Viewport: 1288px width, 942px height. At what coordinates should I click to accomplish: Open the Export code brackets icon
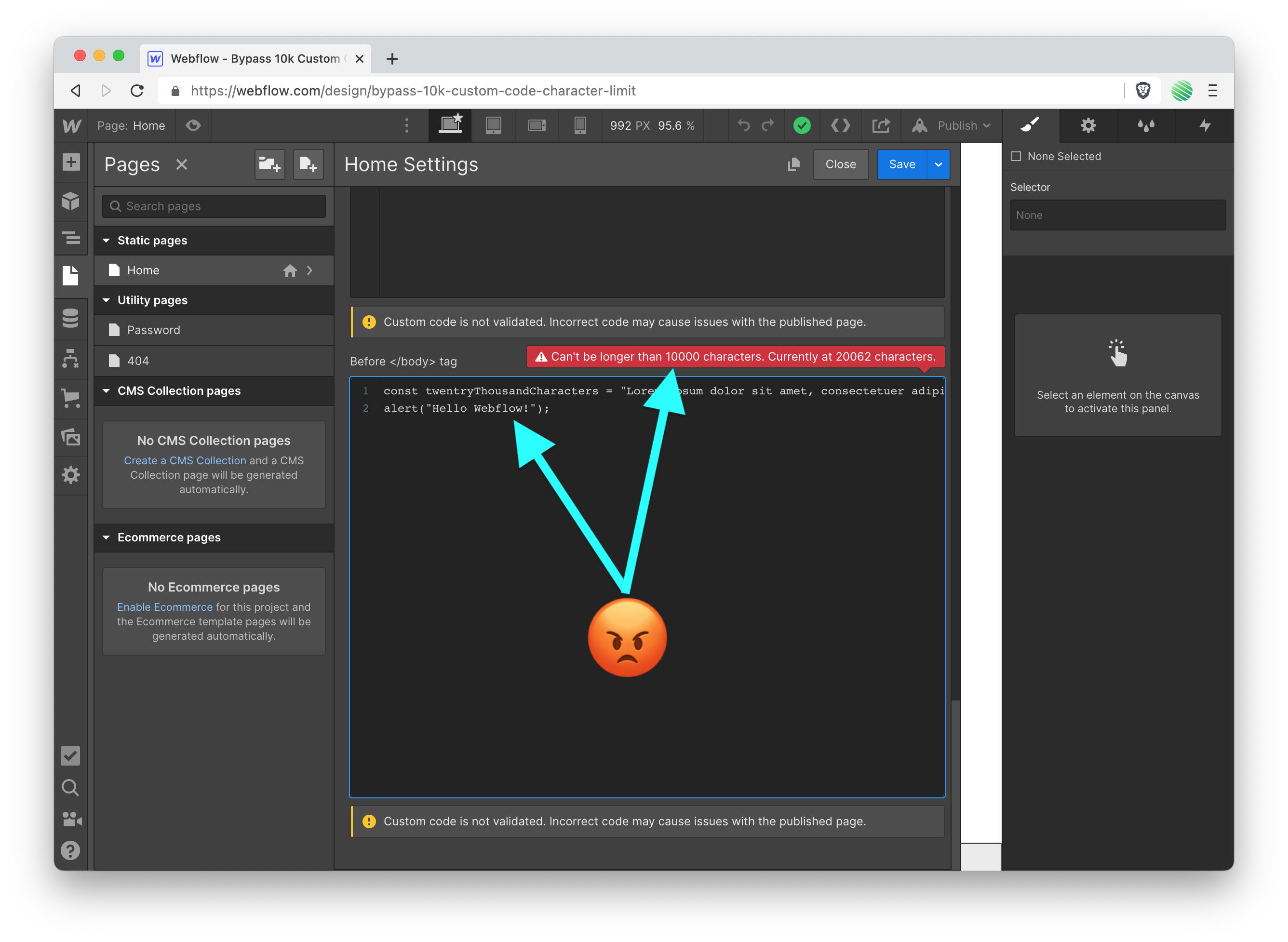coord(840,125)
